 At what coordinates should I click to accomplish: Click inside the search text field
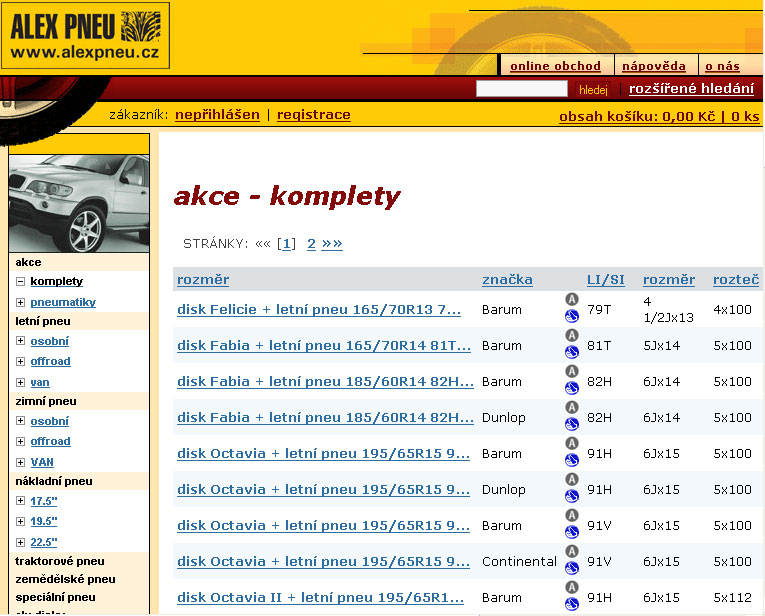coord(522,89)
